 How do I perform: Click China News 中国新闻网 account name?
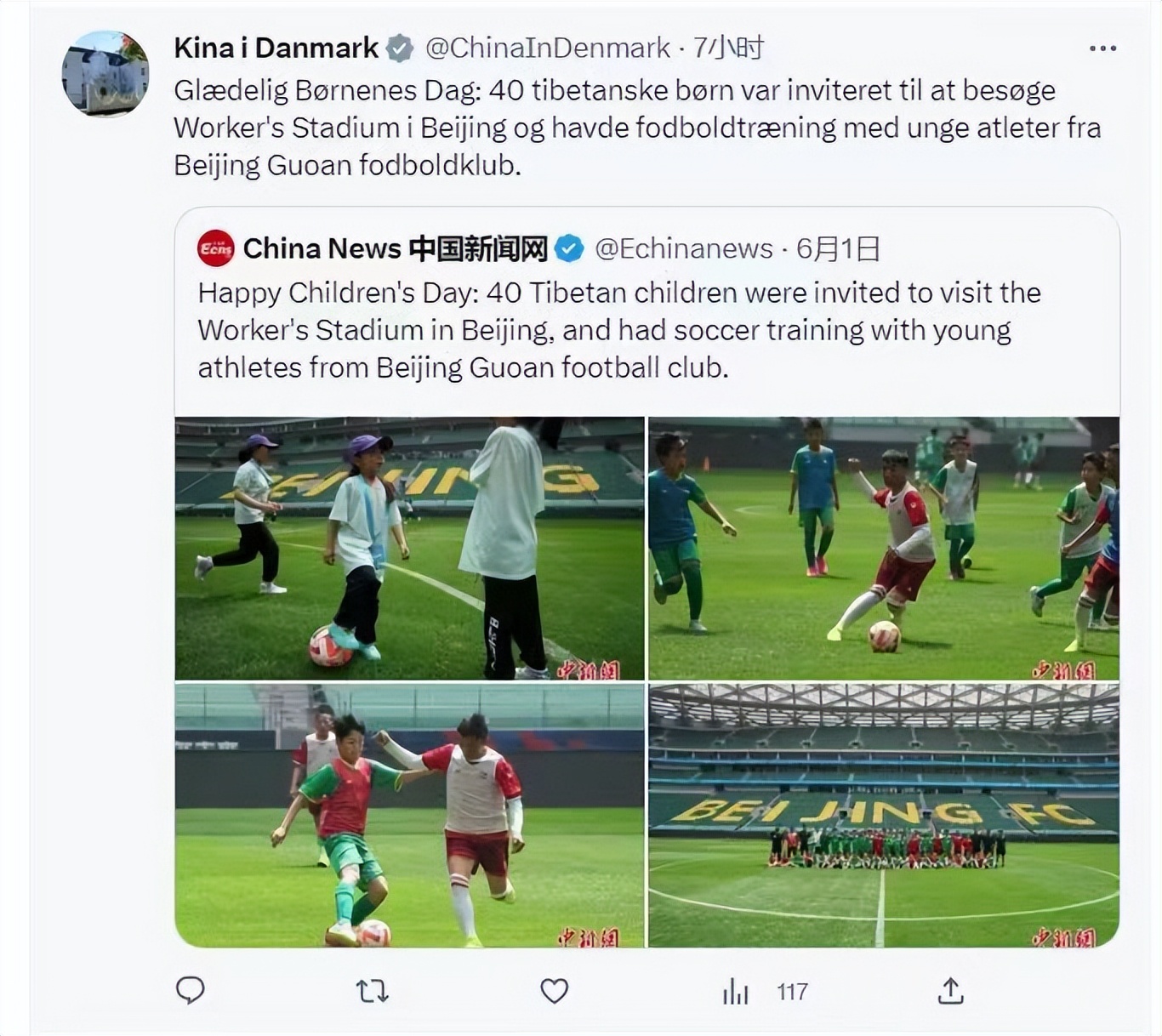(x=395, y=248)
